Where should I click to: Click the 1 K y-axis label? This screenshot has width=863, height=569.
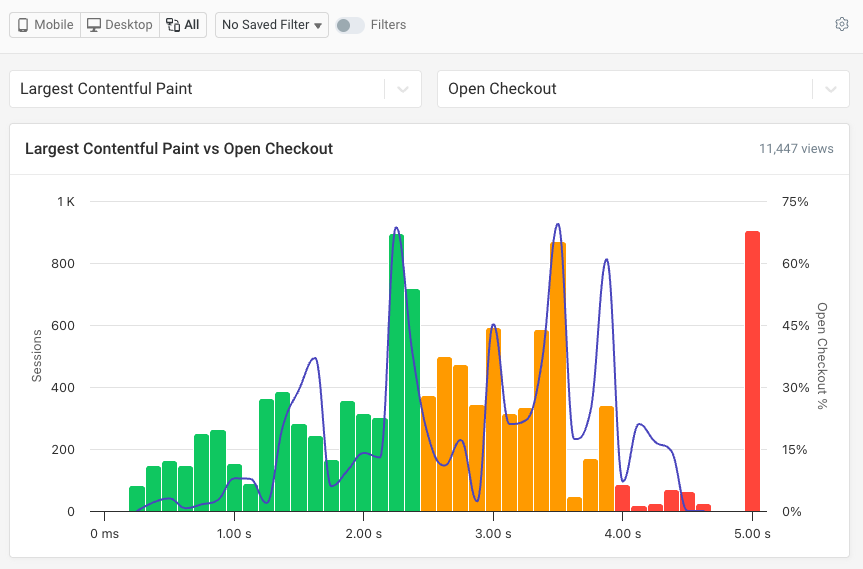[65, 202]
